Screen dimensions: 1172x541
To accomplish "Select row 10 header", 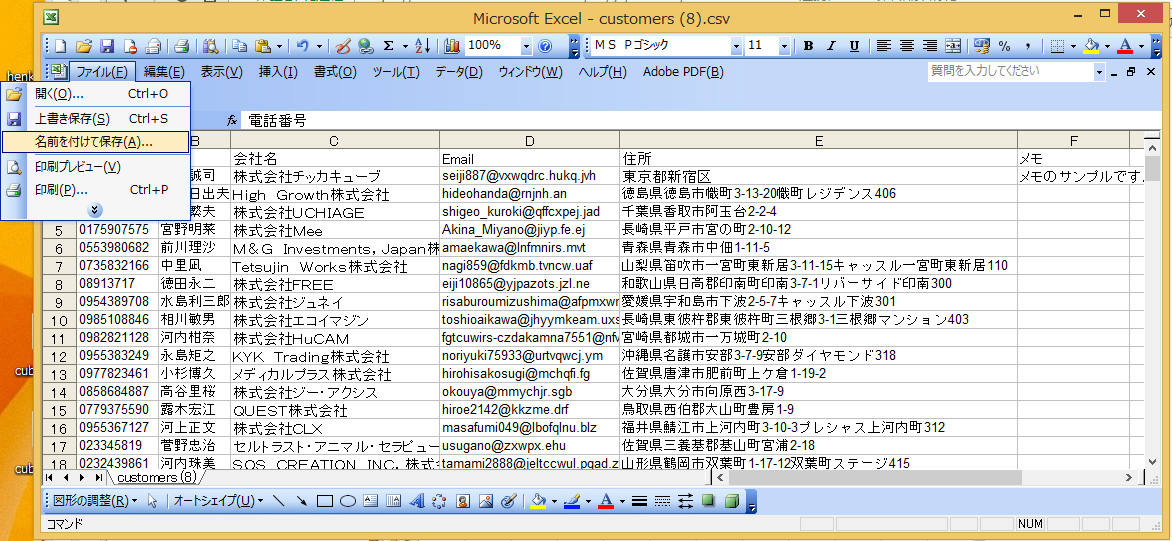I will pyautogui.click(x=60, y=321).
